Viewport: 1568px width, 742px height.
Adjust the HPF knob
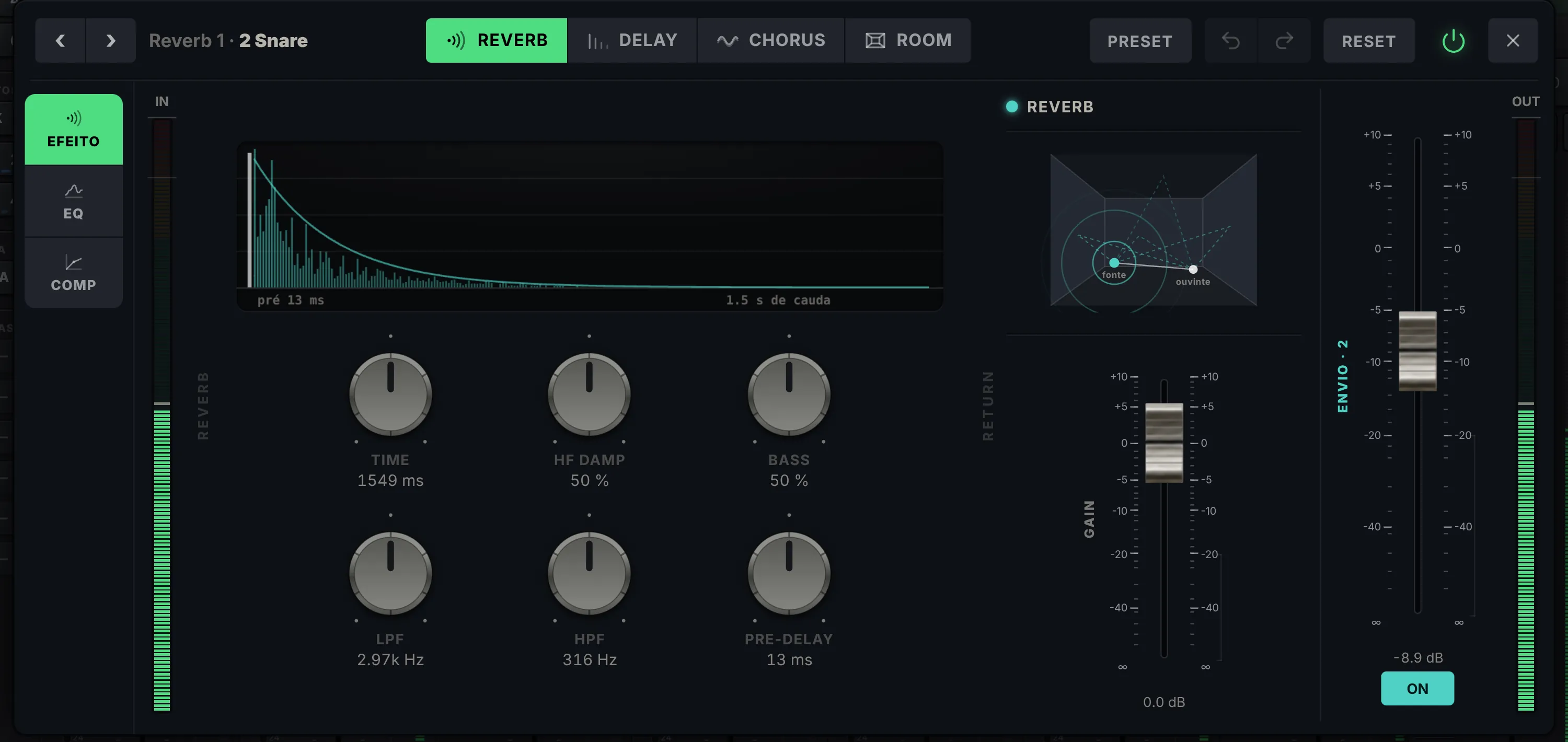[x=589, y=573]
